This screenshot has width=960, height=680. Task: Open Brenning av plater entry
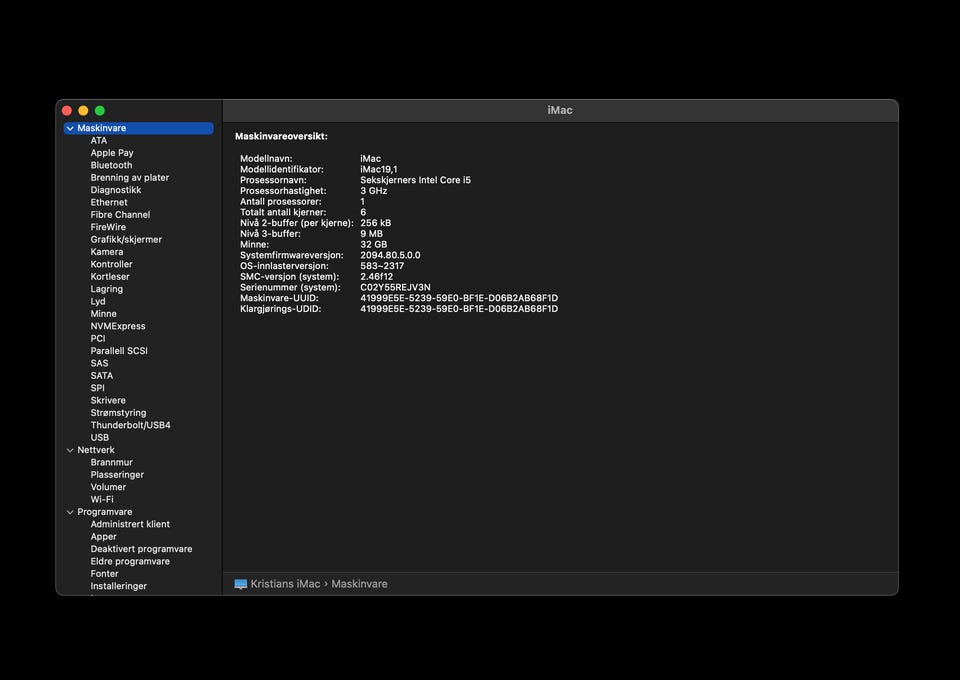pyautogui.click(x=130, y=177)
